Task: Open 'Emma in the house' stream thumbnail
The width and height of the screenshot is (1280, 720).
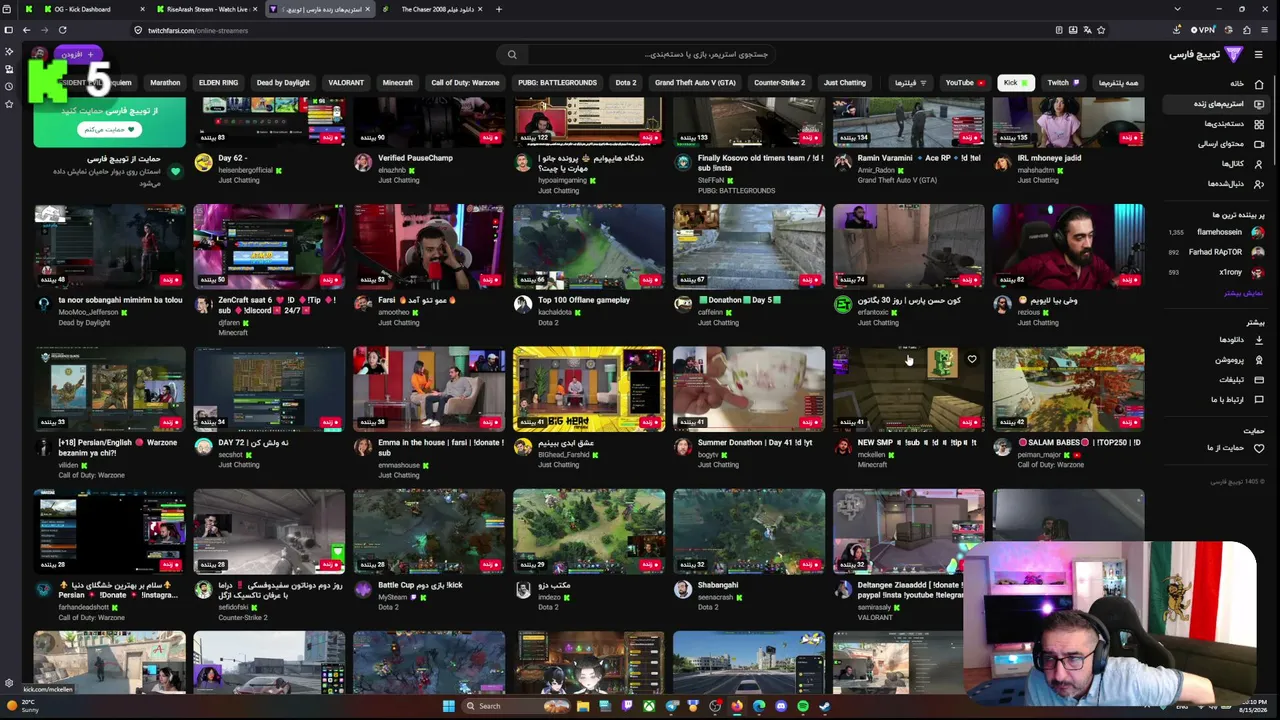Action: point(429,389)
